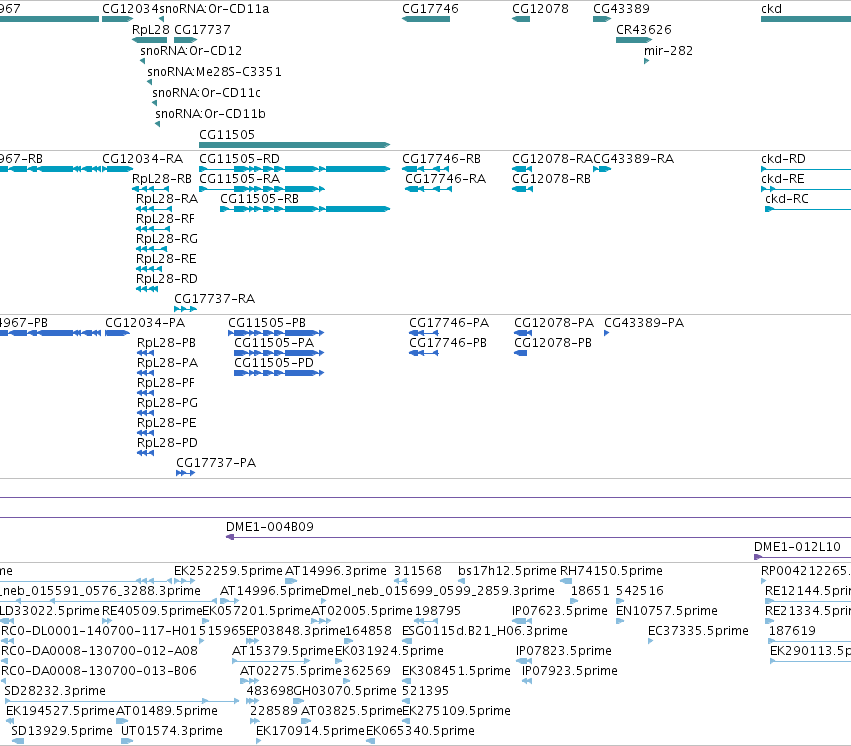Click EST IP07623.5prime
The height and width of the screenshot is (746, 851).
[560, 611]
